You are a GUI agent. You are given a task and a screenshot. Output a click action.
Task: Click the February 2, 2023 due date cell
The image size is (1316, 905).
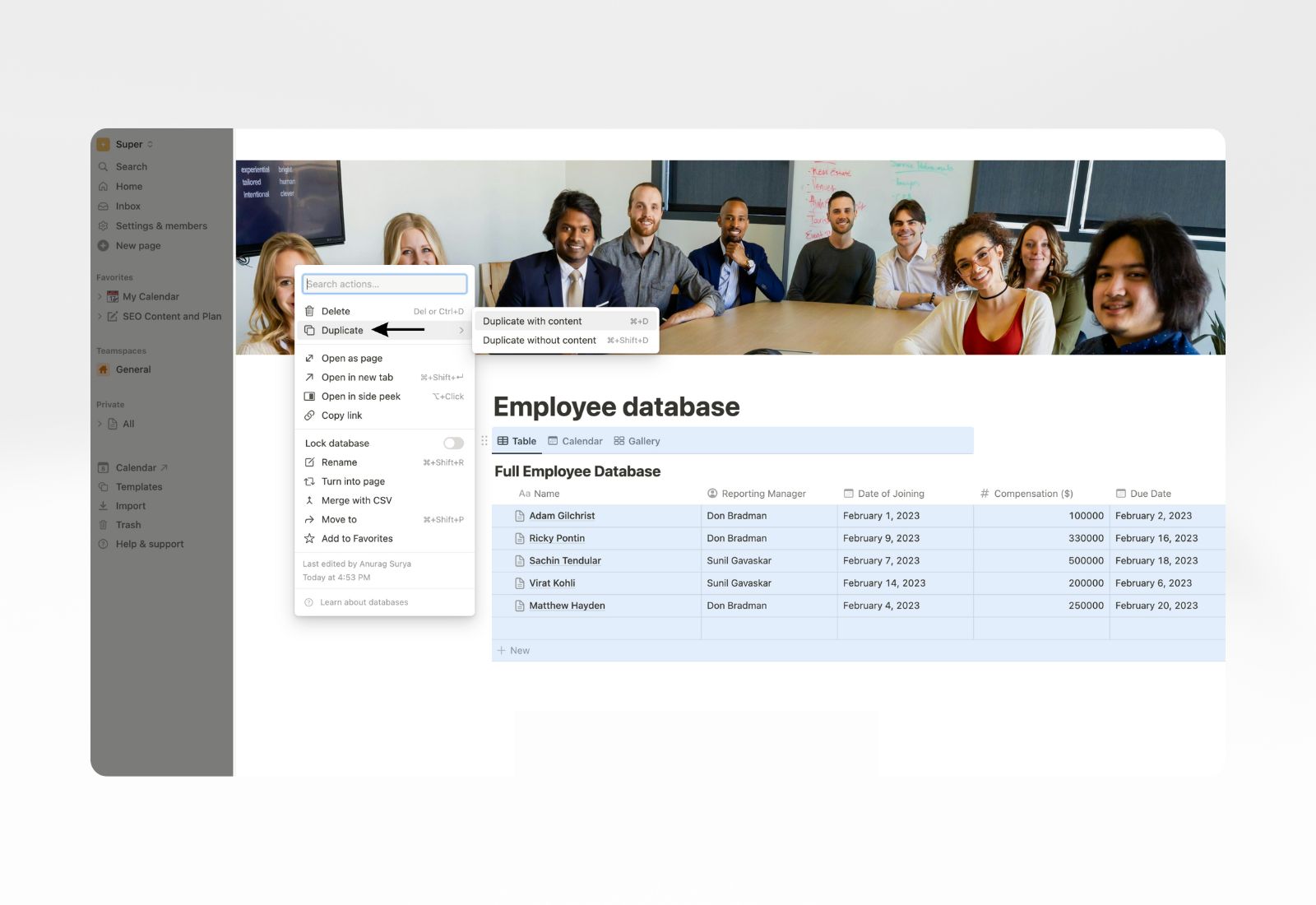1167,516
